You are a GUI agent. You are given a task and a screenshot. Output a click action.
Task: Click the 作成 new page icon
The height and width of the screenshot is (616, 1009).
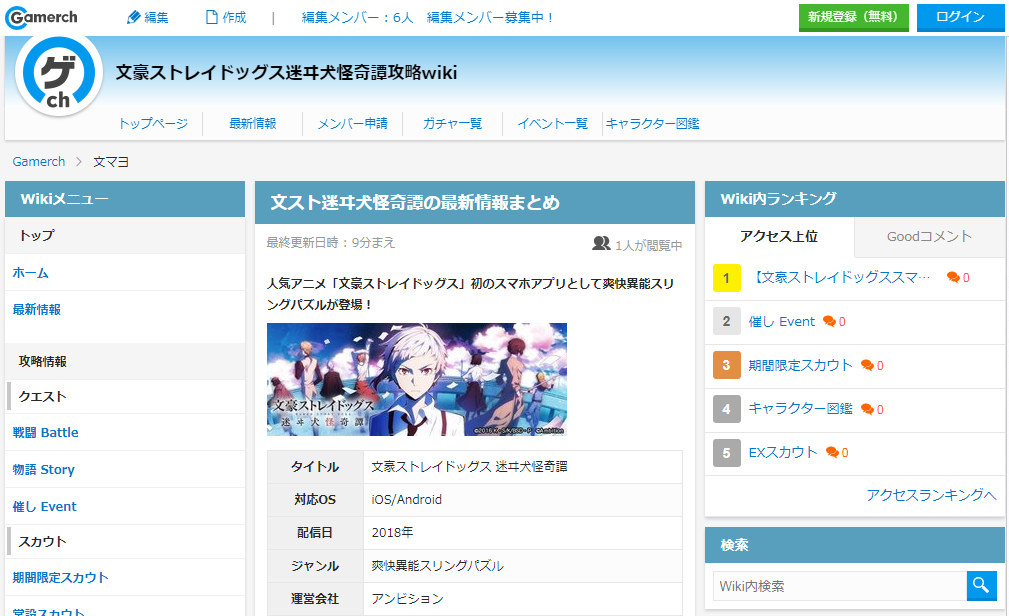coord(211,17)
